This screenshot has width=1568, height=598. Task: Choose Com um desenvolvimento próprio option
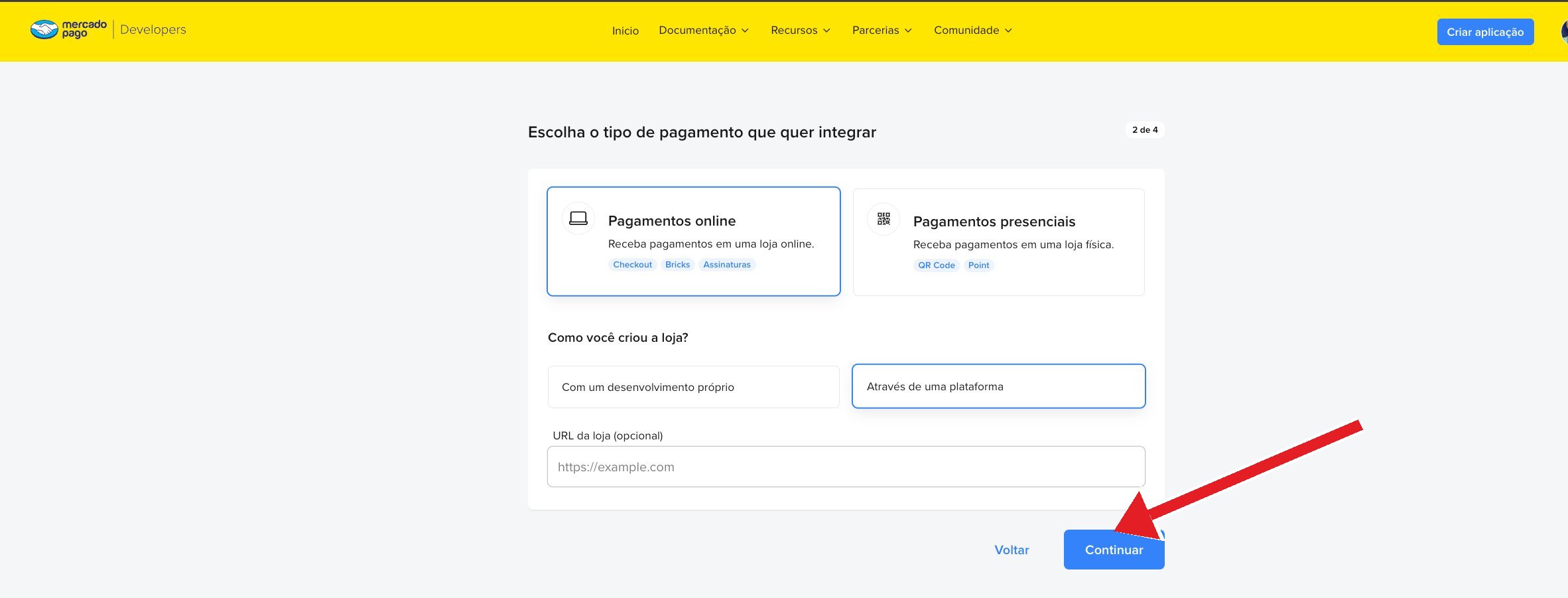[x=693, y=387]
